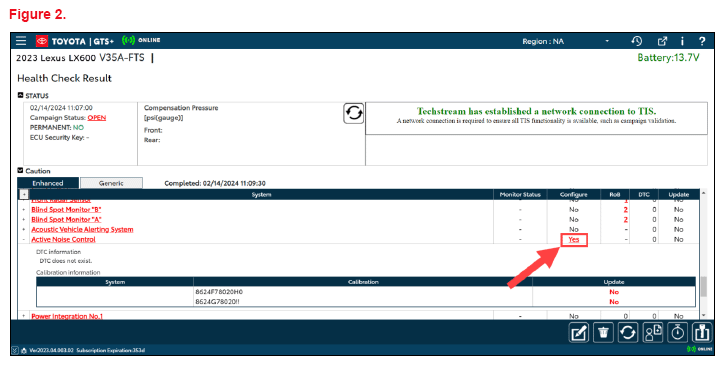The height and width of the screenshot is (365, 724).
Task: Click the stopwatch timer icon
Action: point(677,332)
